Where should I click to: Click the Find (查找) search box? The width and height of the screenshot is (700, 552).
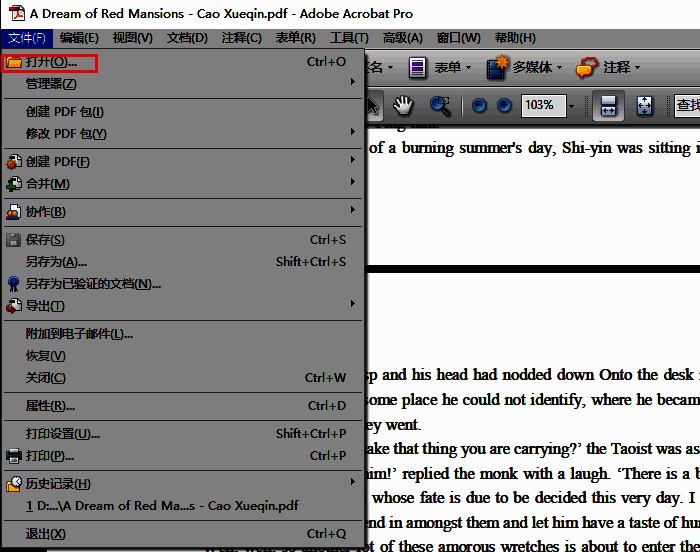click(687, 105)
